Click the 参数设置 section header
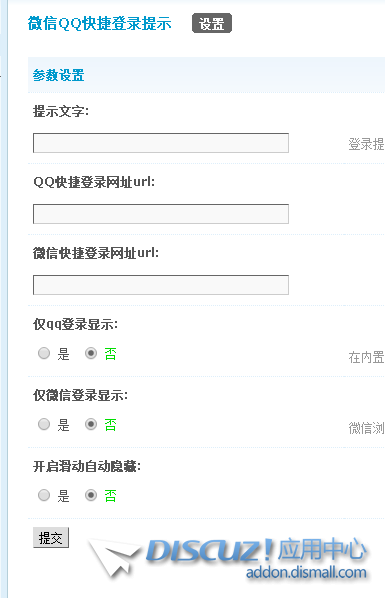Viewport: 385px width, 598px height. [58, 75]
